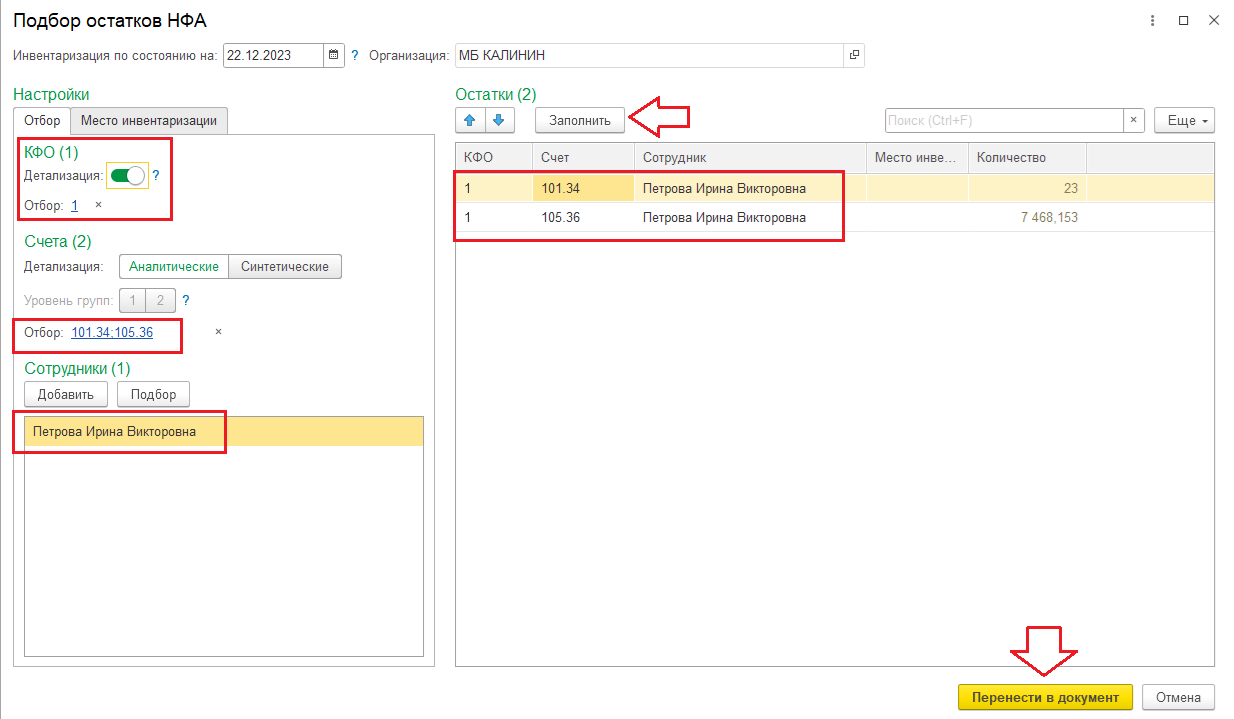The image size is (1234, 719).
Task: Click Перенести в документ button
Action: click(x=1045, y=697)
